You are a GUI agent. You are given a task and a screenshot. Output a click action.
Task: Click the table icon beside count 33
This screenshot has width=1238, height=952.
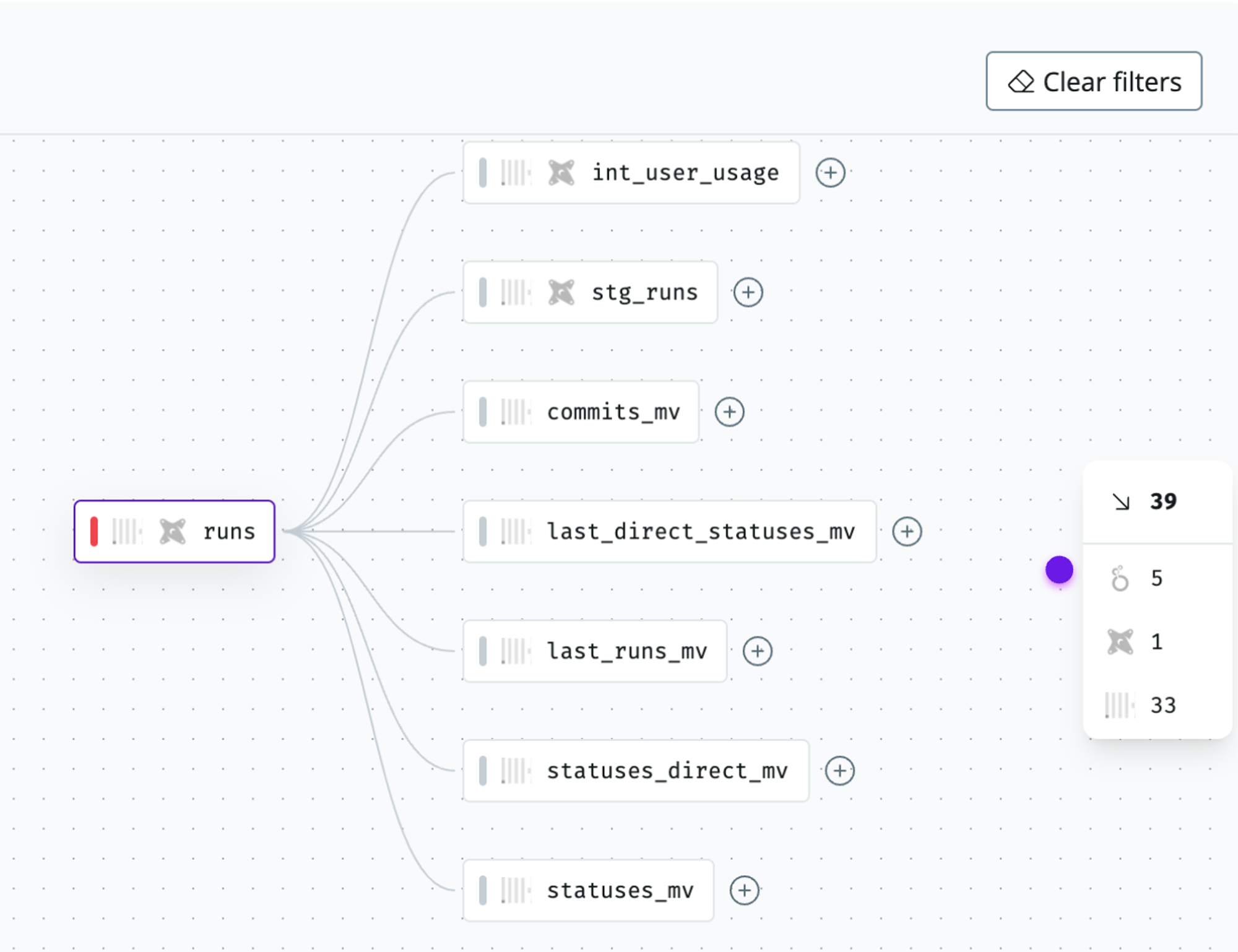click(1119, 706)
